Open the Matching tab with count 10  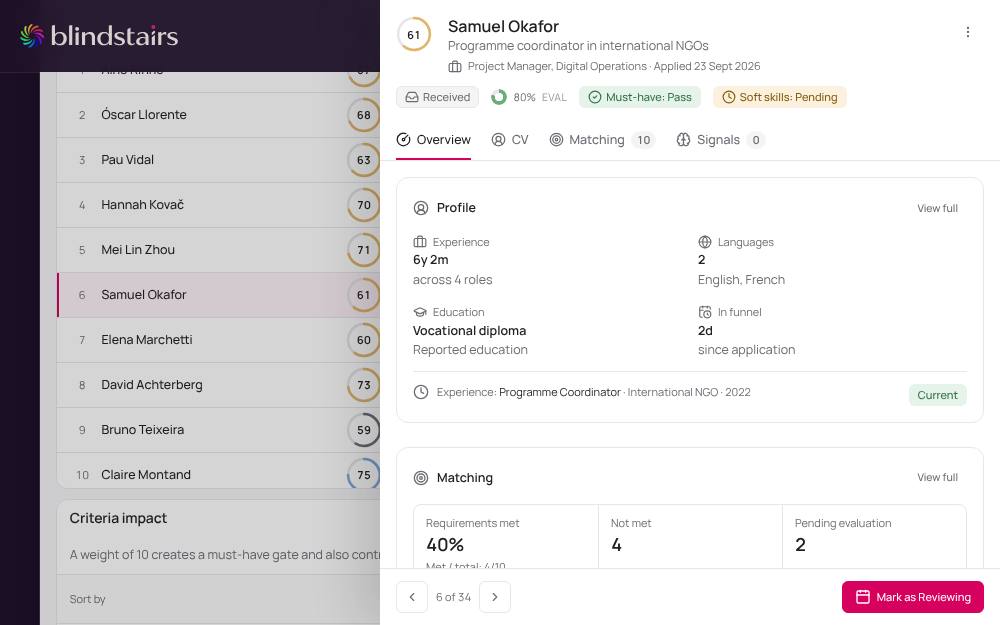pos(602,140)
